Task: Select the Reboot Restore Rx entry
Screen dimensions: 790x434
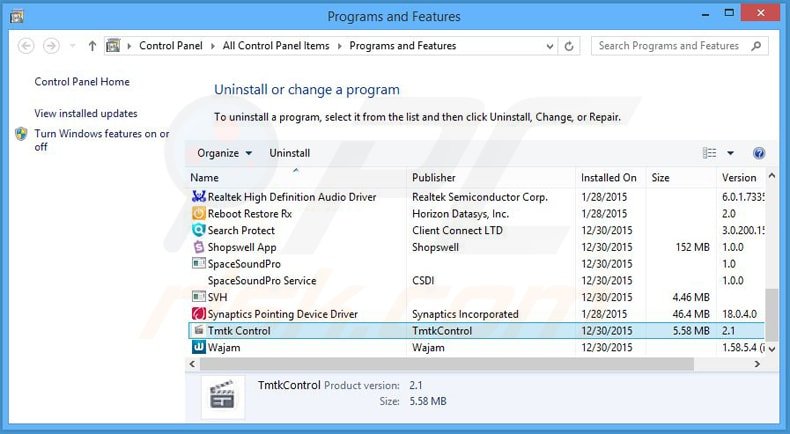Action: (x=476, y=213)
